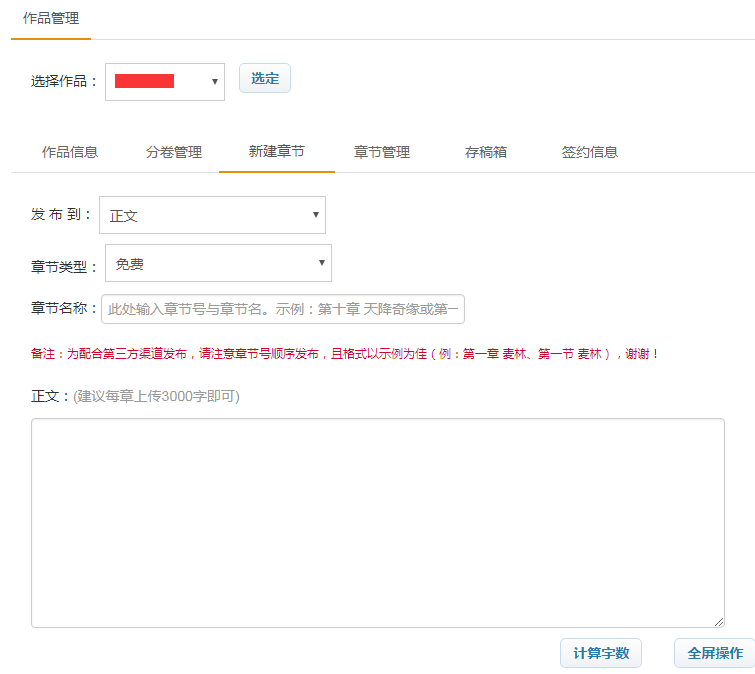755x674 pixels.
Task: Enter fullscreen with the 全屏操作 button
Action: 714,653
